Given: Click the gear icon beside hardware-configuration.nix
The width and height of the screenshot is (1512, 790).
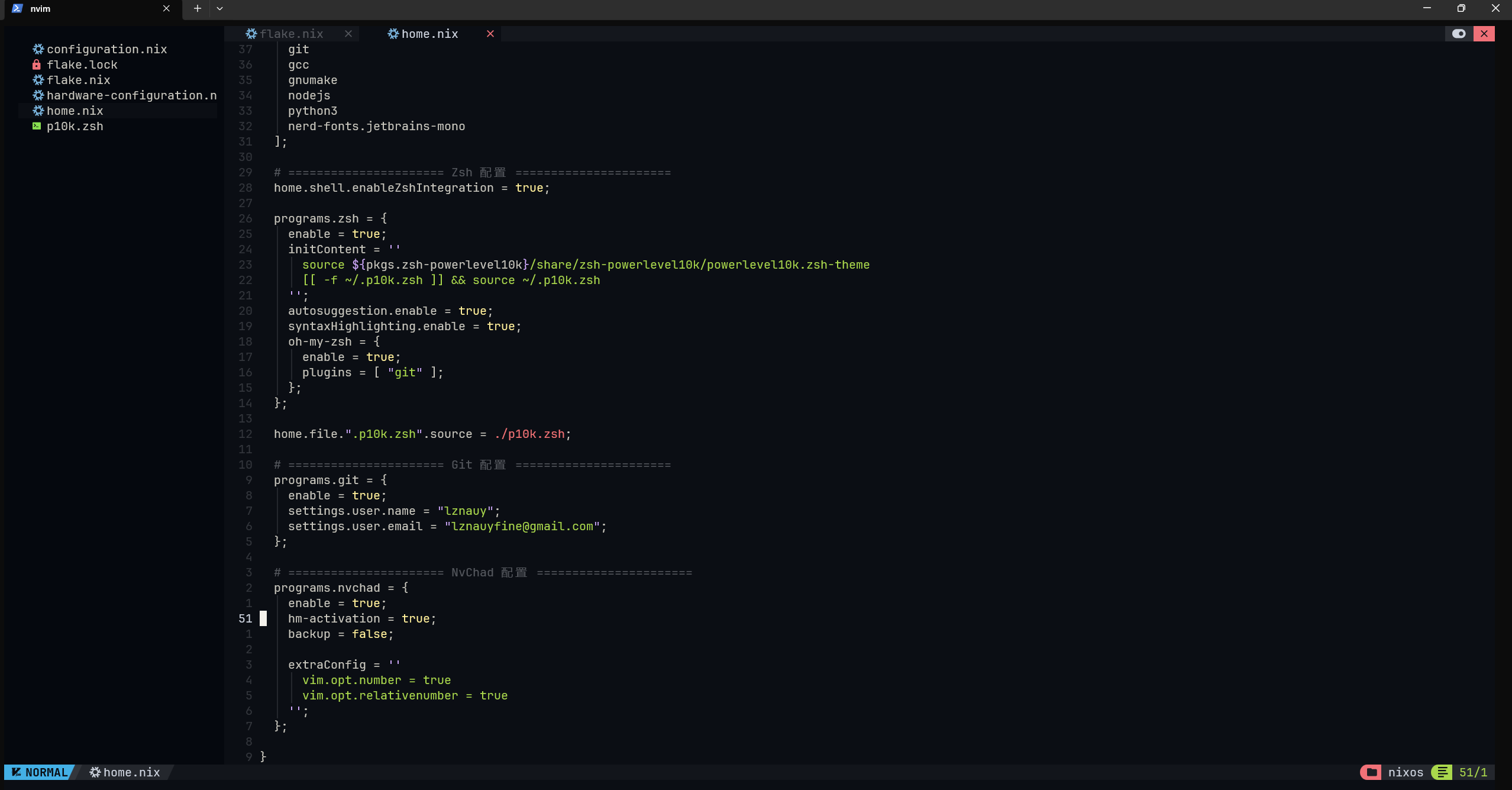Looking at the screenshot, I should 38,95.
